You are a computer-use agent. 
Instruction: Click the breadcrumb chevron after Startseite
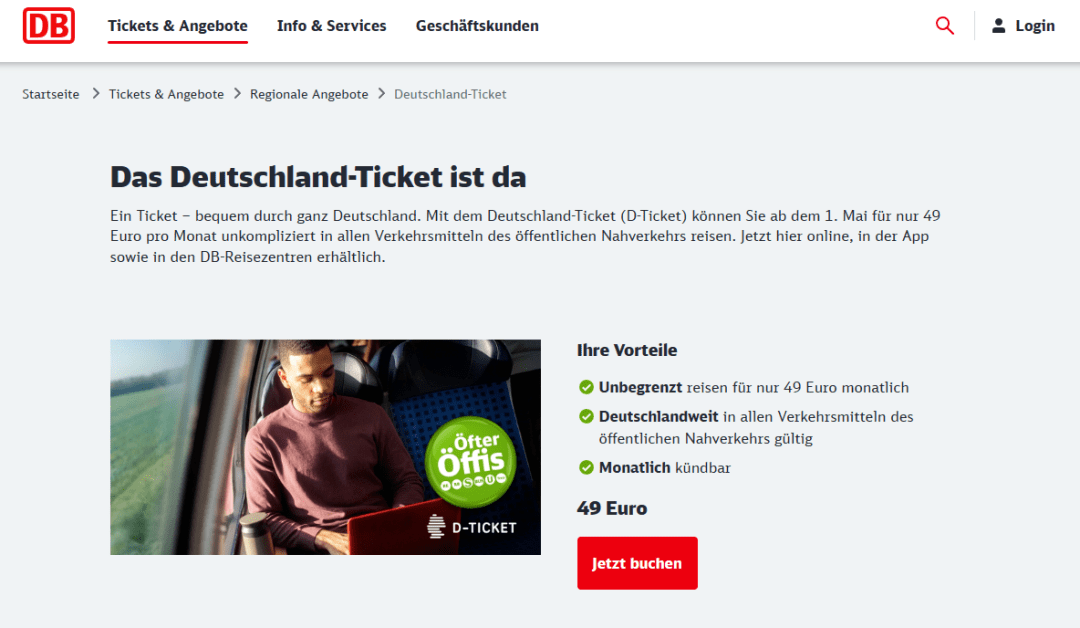click(x=96, y=94)
